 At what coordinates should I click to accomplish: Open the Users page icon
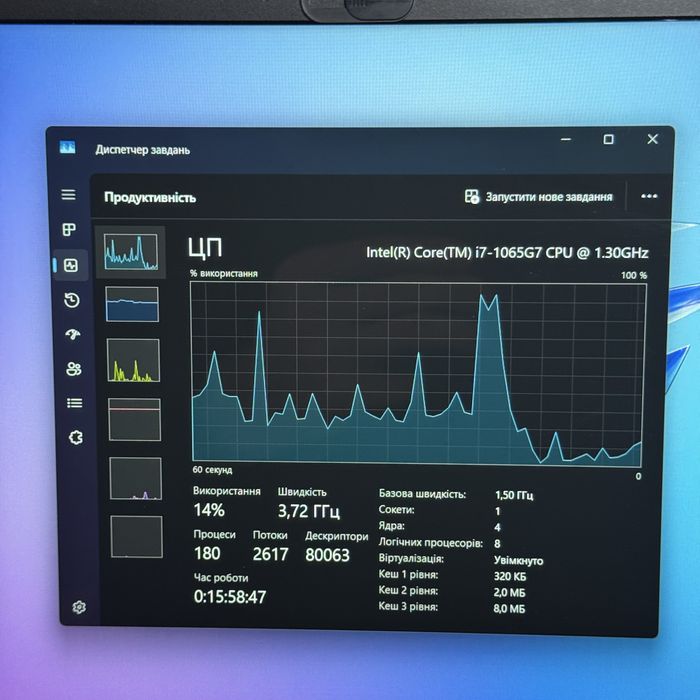[74, 369]
